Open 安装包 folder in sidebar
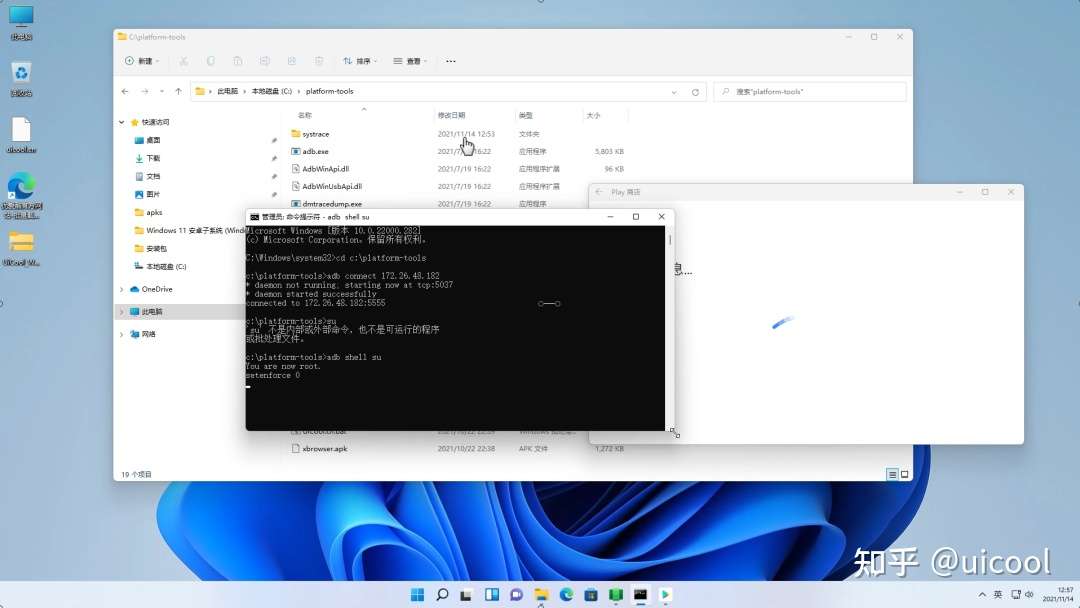 pyautogui.click(x=151, y=249)
